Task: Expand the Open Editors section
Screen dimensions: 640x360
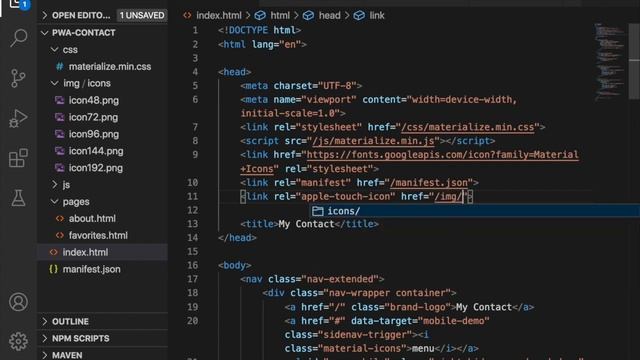Action: coord(44,16)
